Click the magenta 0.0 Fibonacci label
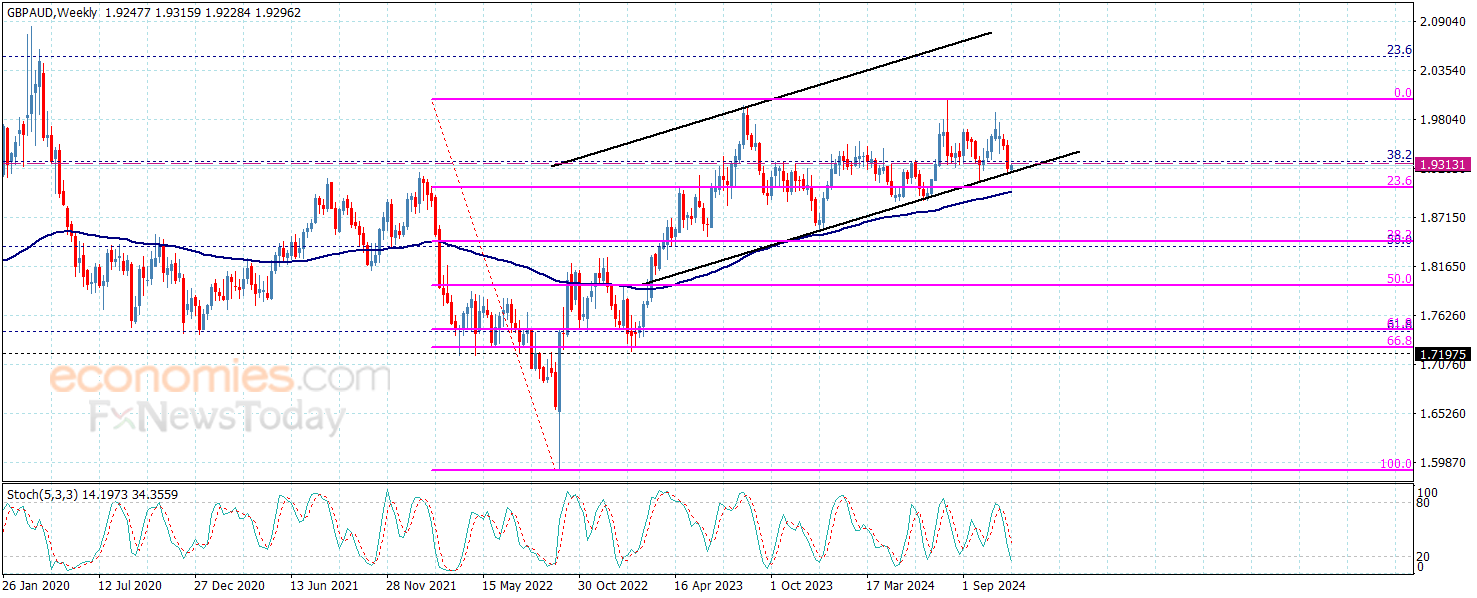The height and width of the screenshot is (598, 1477). tap(1403, 92)
